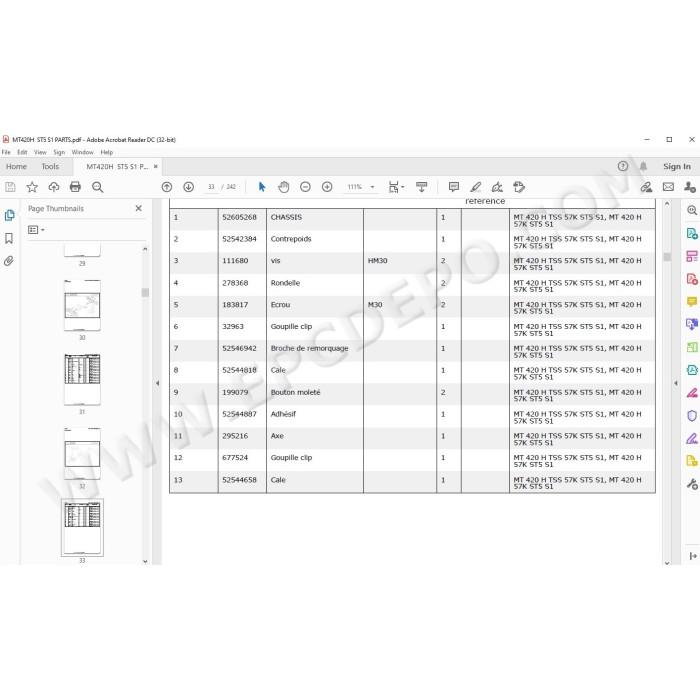Toggle the Bookmarks panel in the left sidebar

coord(9,238)
